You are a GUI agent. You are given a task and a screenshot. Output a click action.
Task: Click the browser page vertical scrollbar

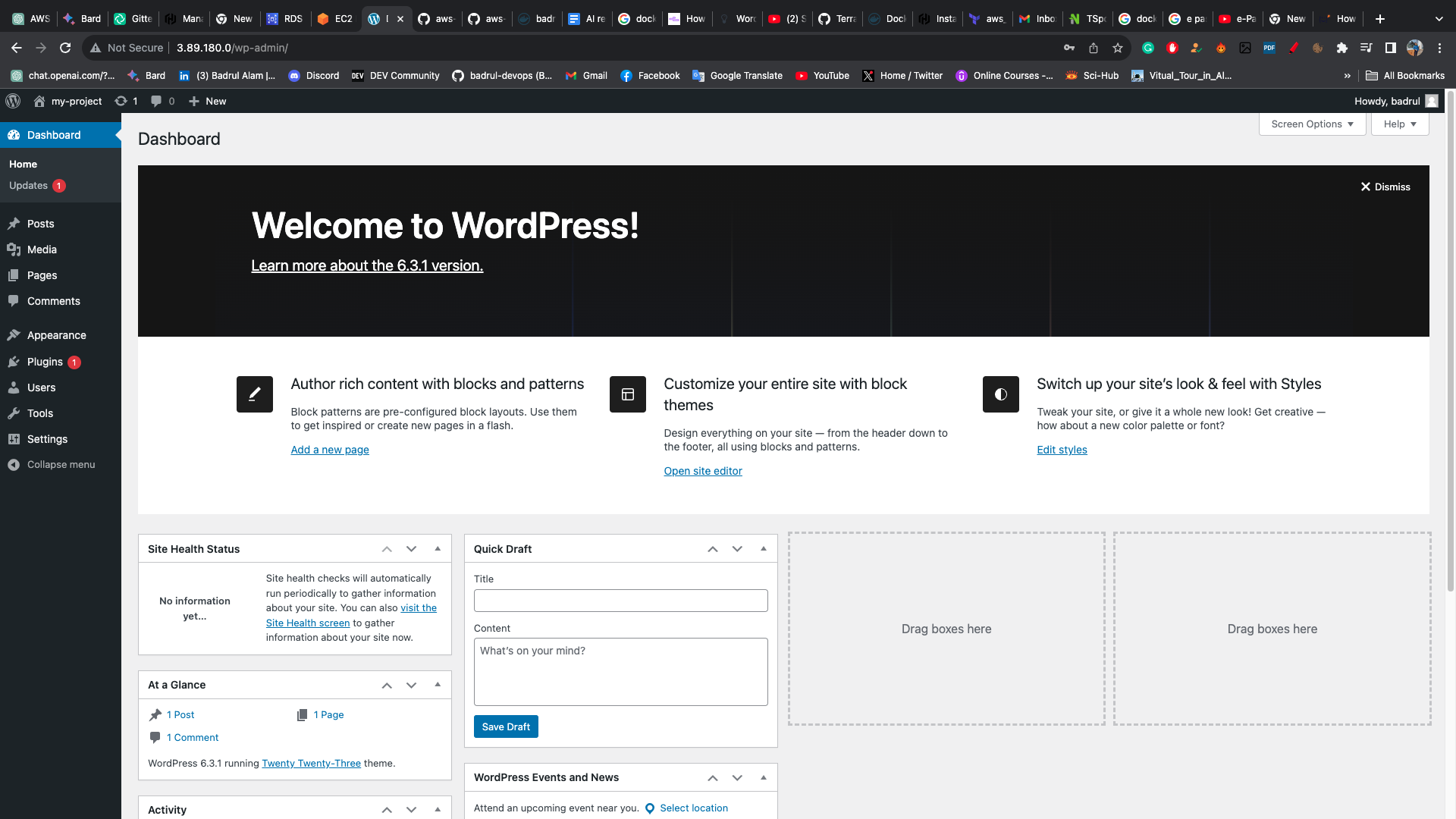tap(1450, 341)
